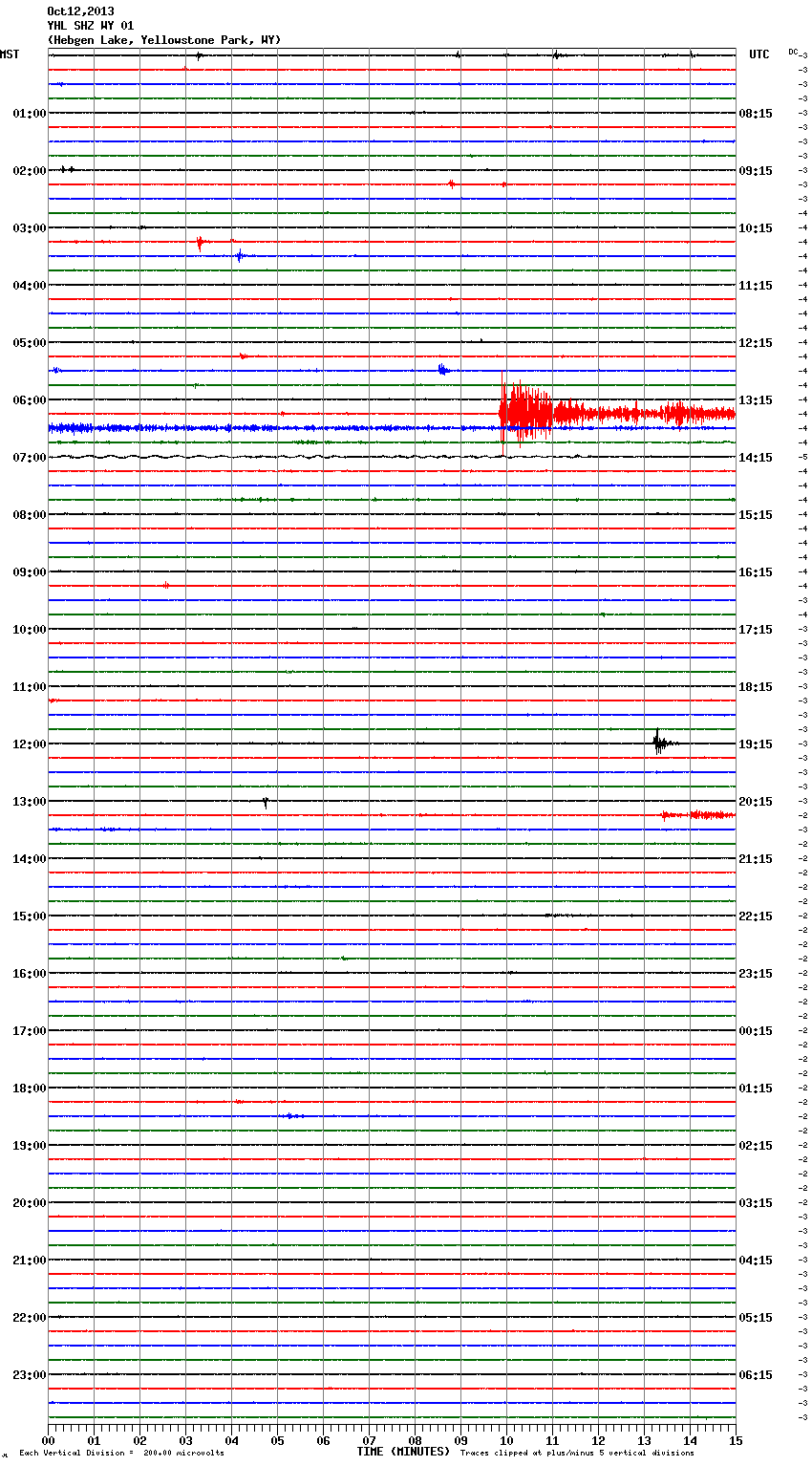Select the 23:00 MST time label
The image size is (812, 1466).
pos(30,1375)
